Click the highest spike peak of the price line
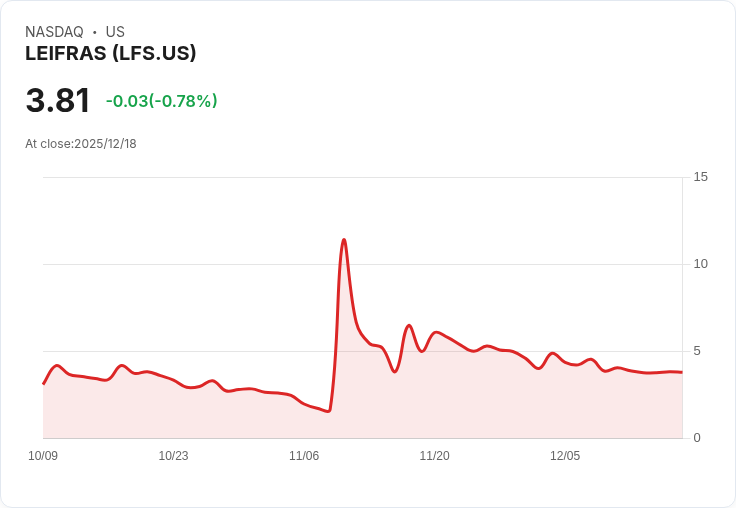This screenshot has width=736, height=508. (x=344, y=240)
